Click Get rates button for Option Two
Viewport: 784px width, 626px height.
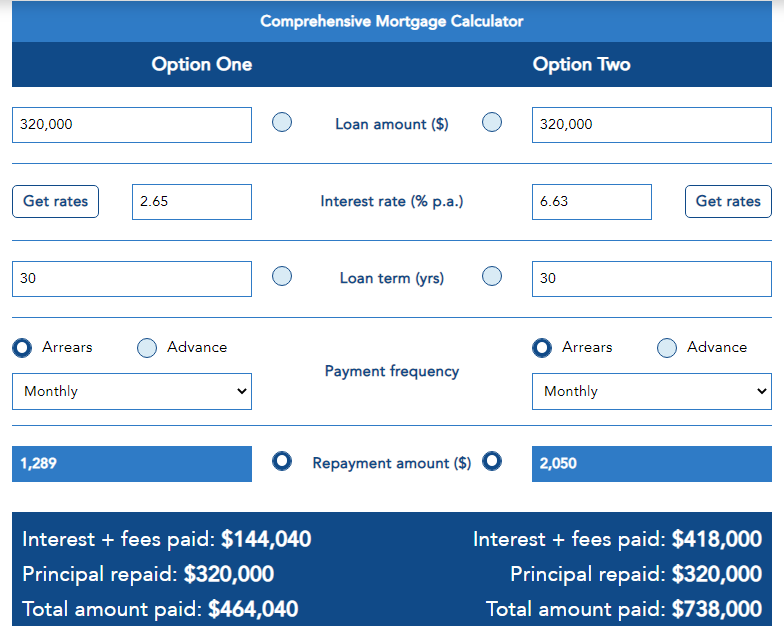728,201
